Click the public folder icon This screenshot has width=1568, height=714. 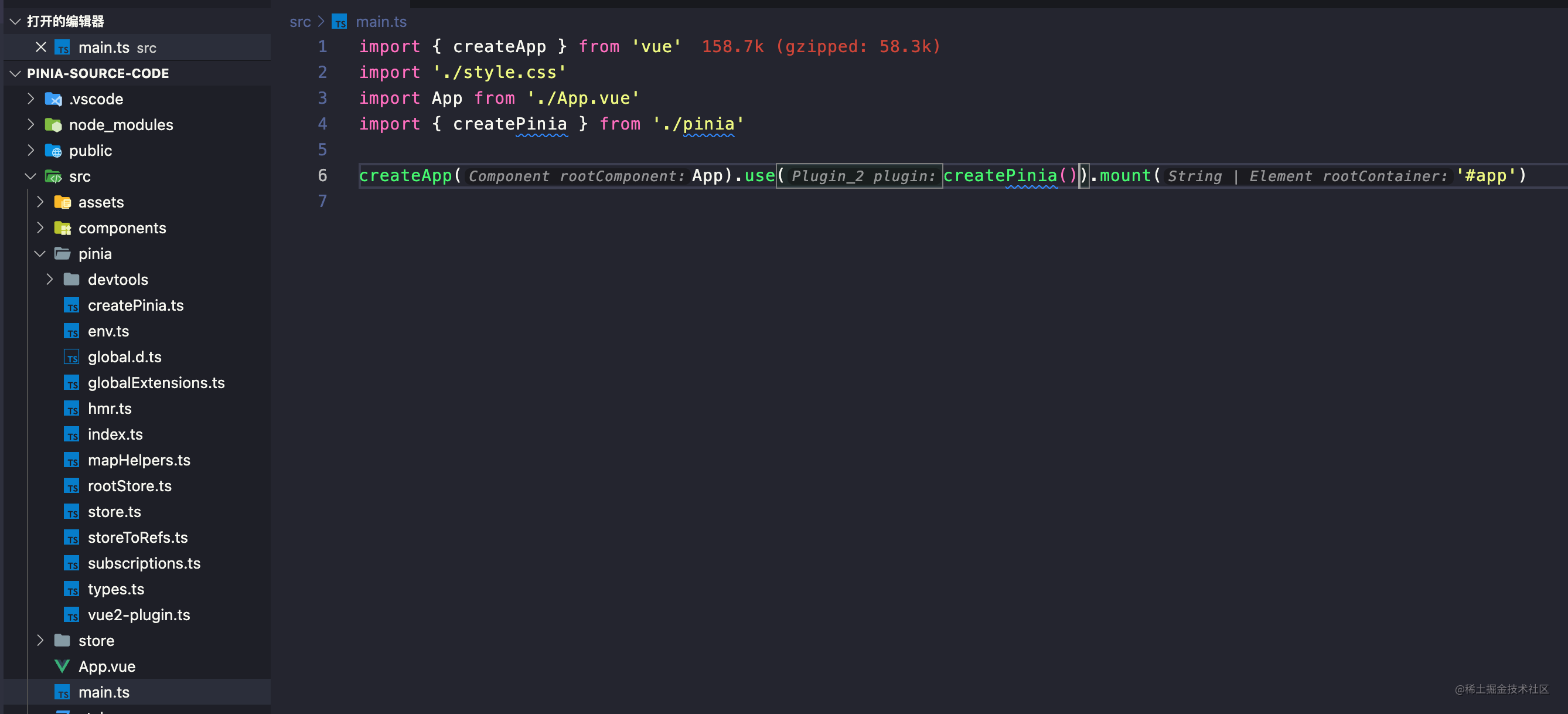click(x=53, y=151)
